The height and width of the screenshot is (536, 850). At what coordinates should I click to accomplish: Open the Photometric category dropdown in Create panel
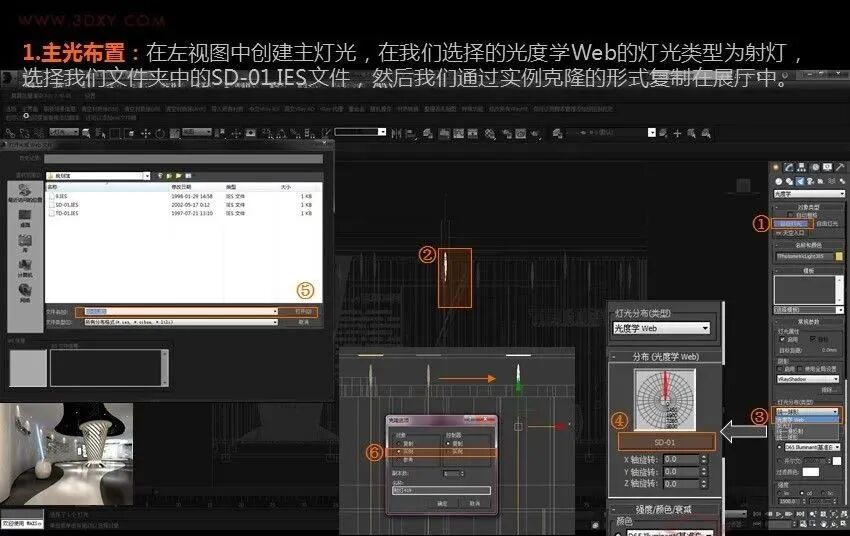coord(809,193)
